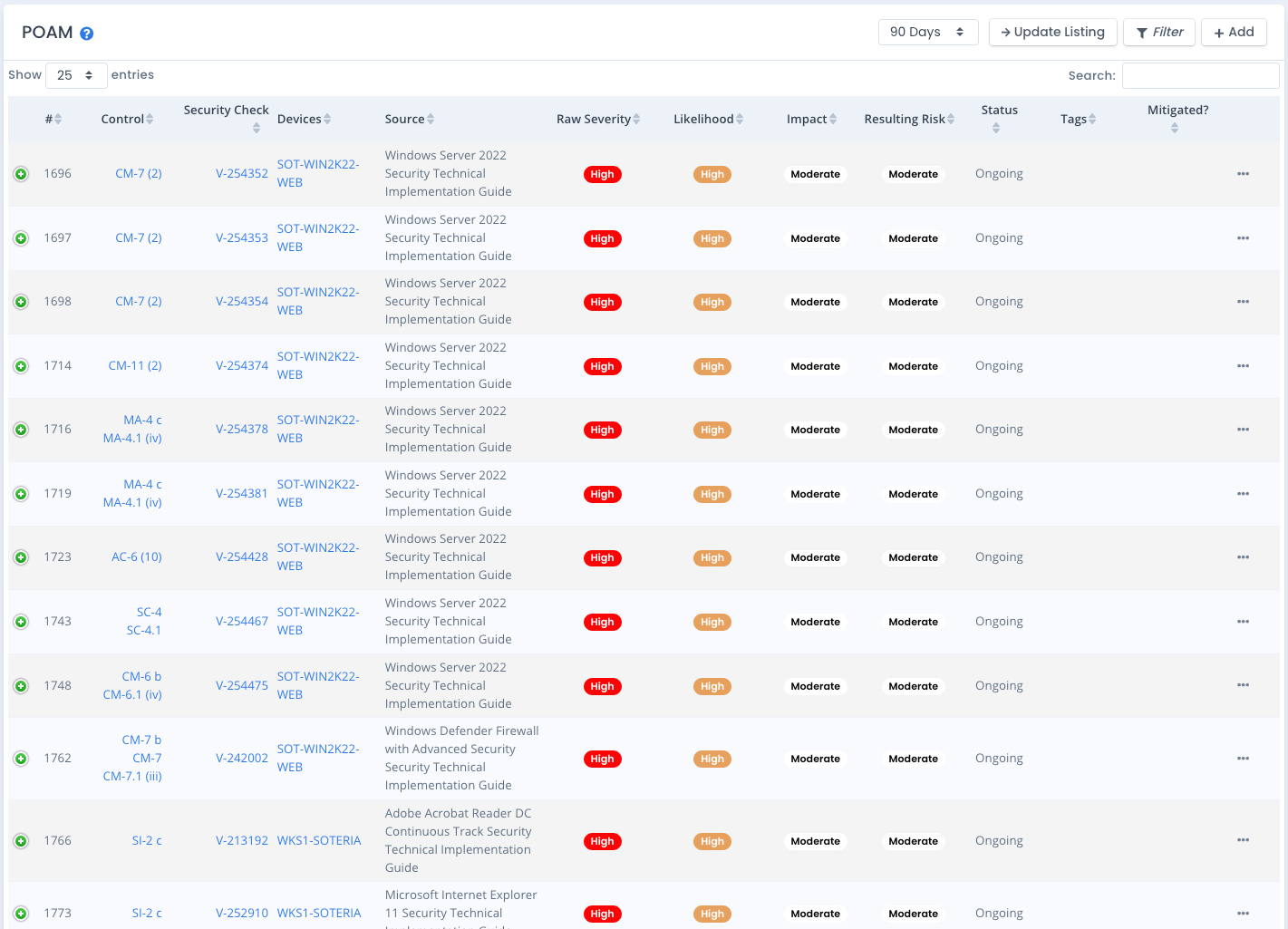The image size is (1288, 929).
Task: Open security check link V-242002
Action: [242, 759]
